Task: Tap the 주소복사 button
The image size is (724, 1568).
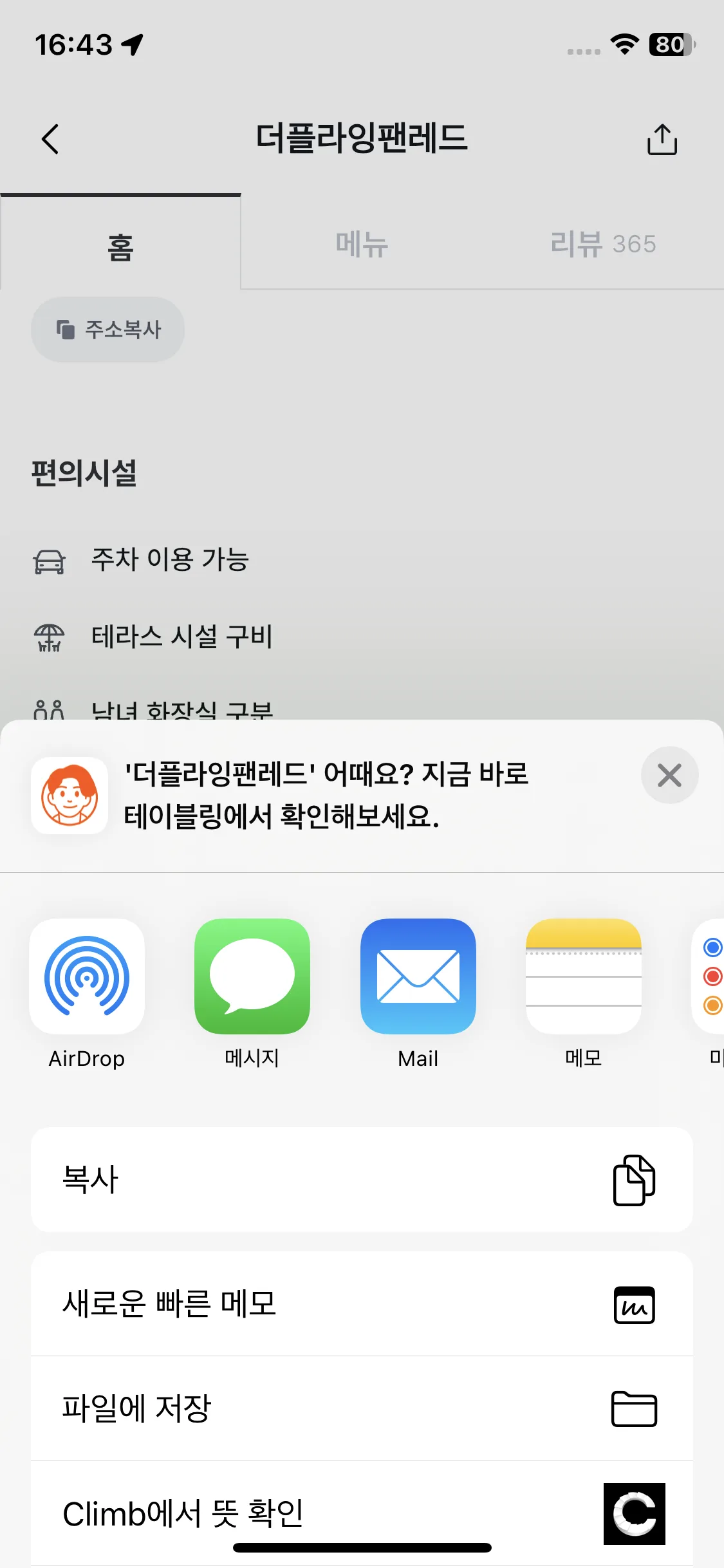Action: pyautogui.click(x=108, y=330)
